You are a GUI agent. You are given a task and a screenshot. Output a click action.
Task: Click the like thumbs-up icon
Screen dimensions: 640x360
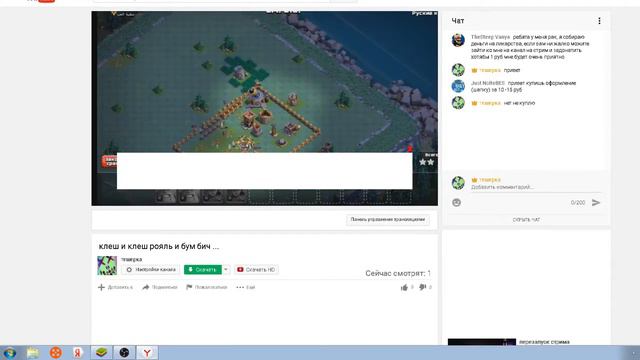404,287
